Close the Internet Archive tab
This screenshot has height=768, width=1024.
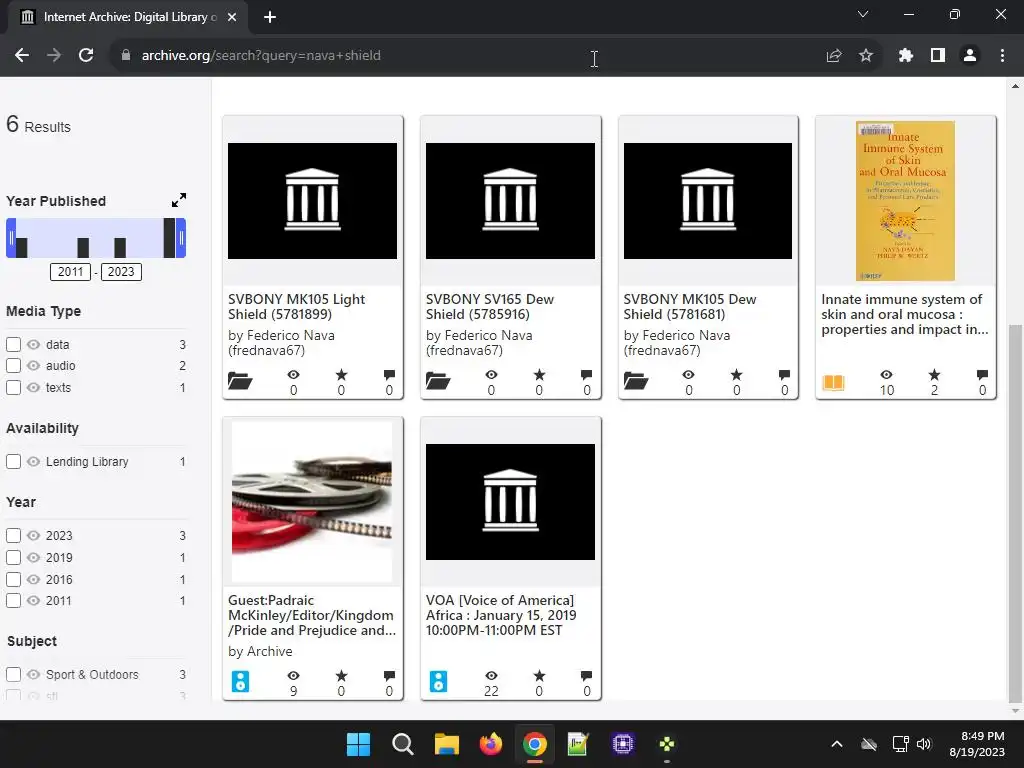(x=232, y=17)
